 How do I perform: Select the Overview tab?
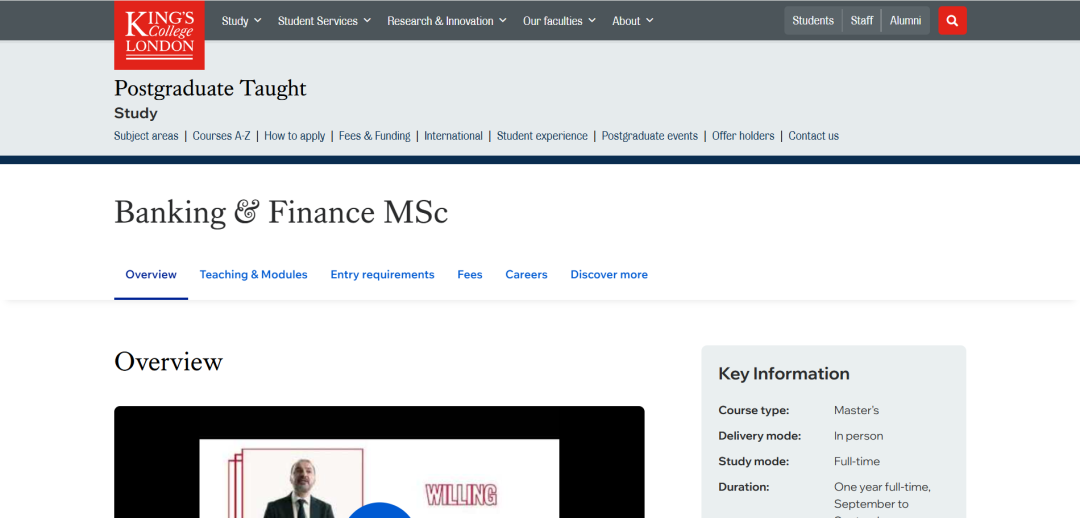(x=151, y=274)
